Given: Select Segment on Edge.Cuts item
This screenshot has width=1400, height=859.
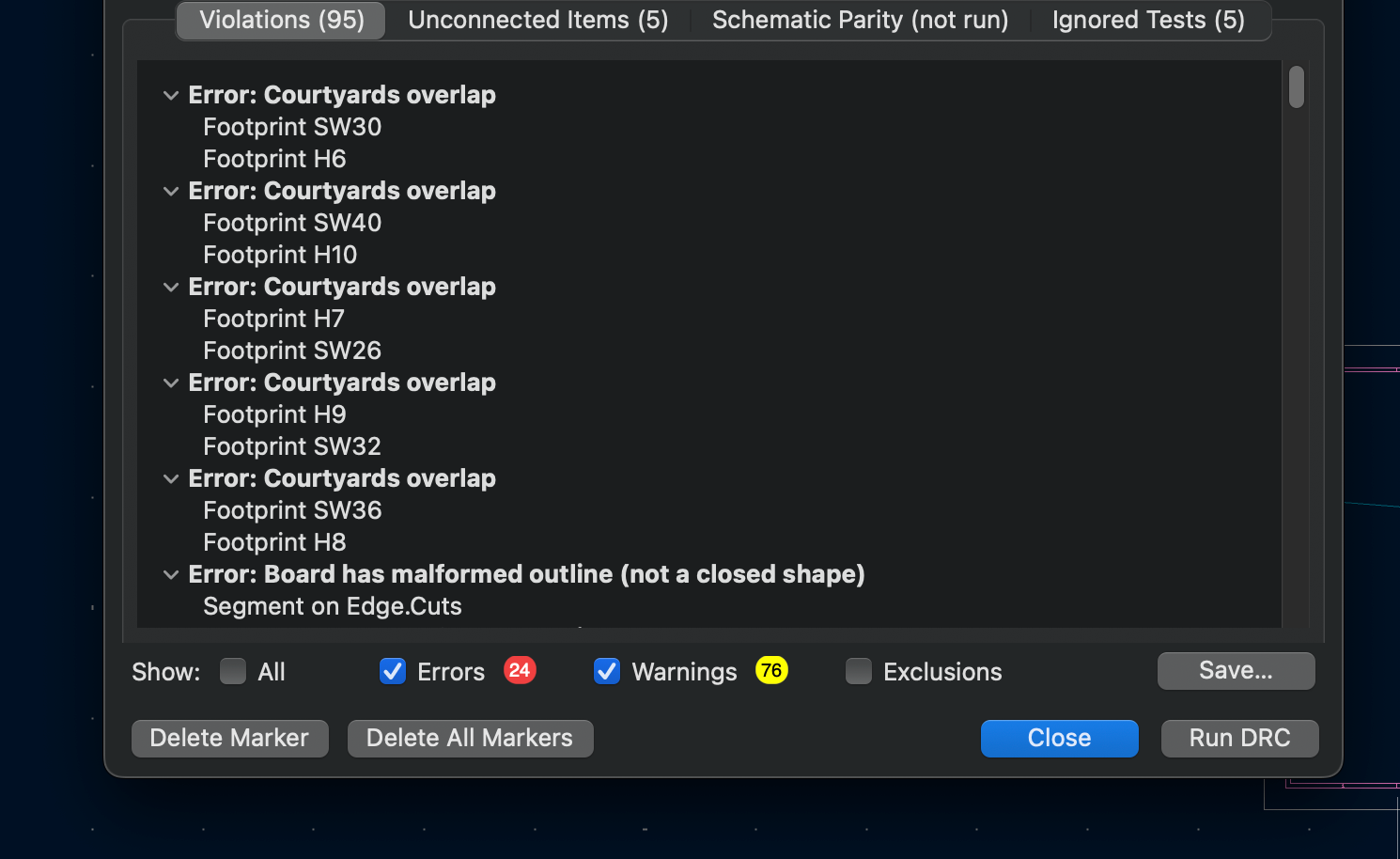Looking at the screenshot, I should (x=333, y=606).
